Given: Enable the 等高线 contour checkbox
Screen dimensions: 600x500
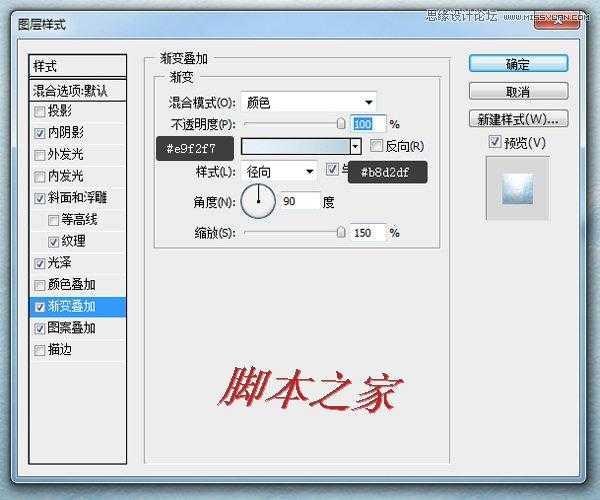Looking at the screenshot, I should [x=53, y=220].
